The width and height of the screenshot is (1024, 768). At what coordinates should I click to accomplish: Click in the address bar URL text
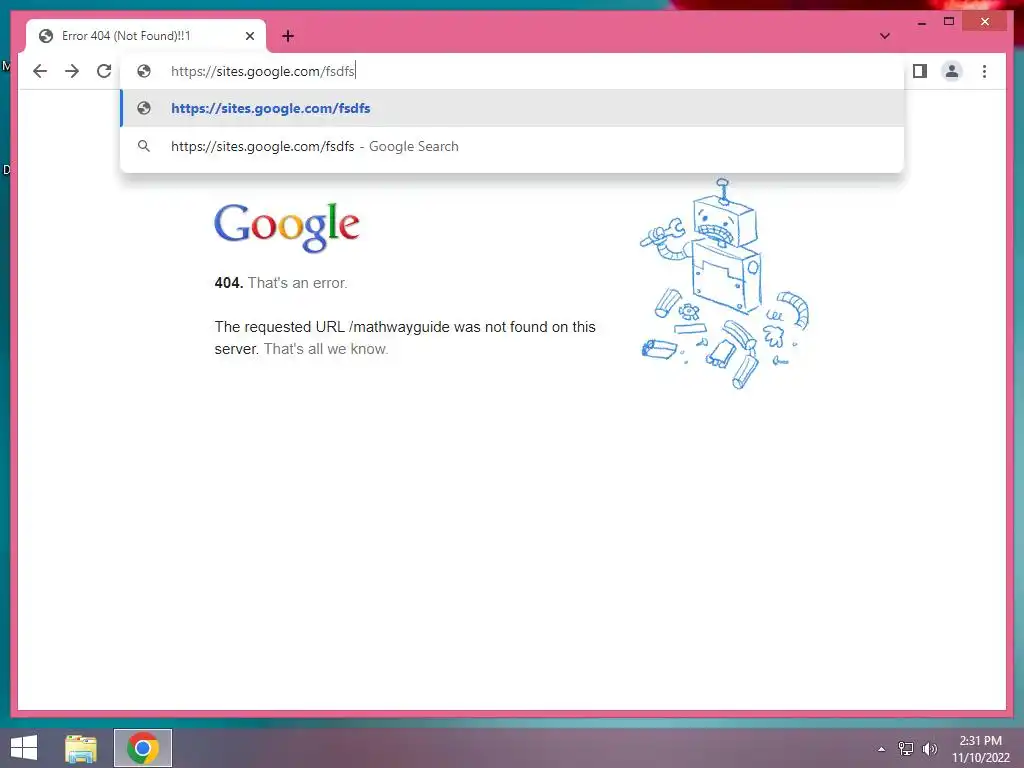263,71
